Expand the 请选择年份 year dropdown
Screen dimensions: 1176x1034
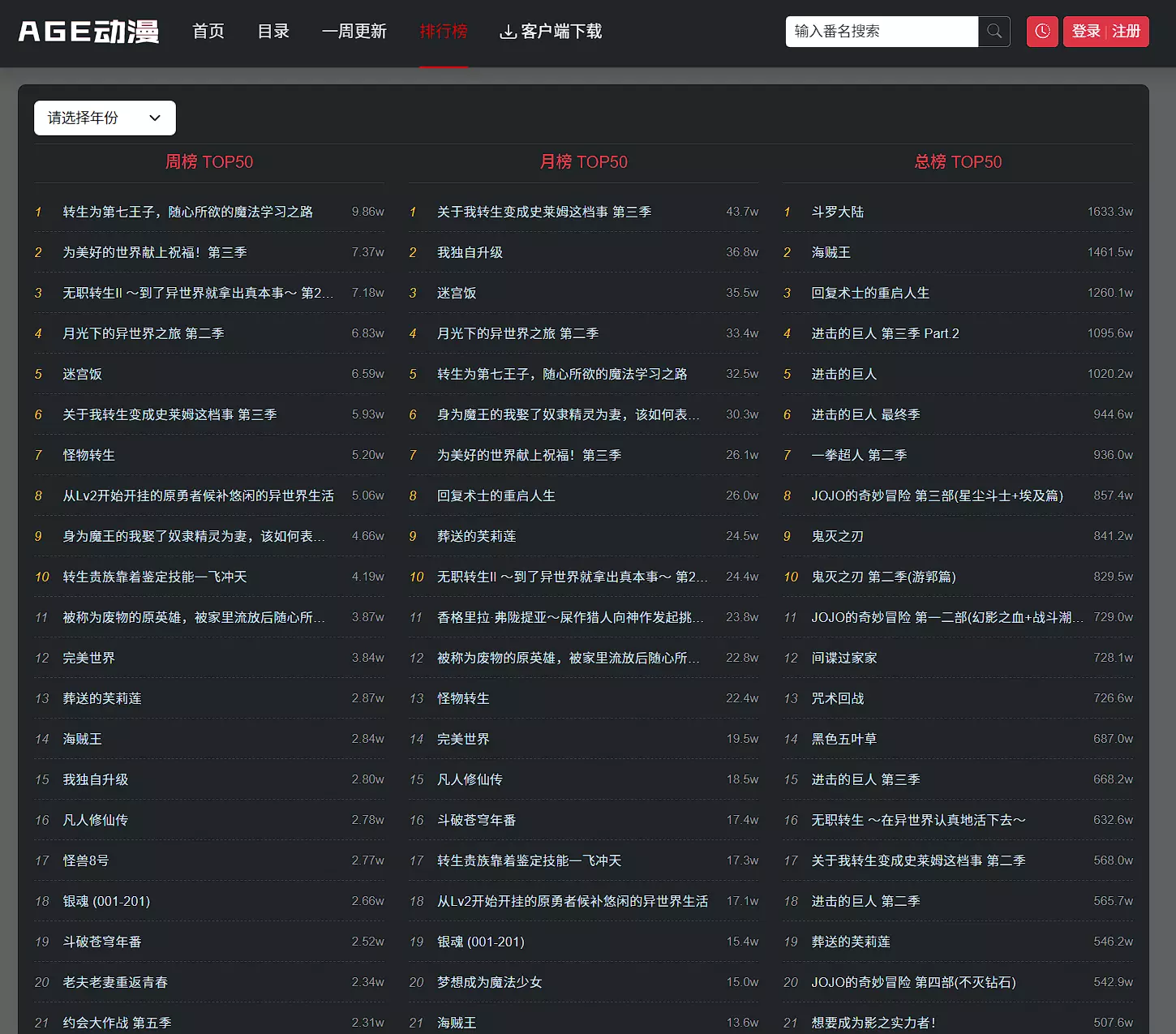click(105, 118)
